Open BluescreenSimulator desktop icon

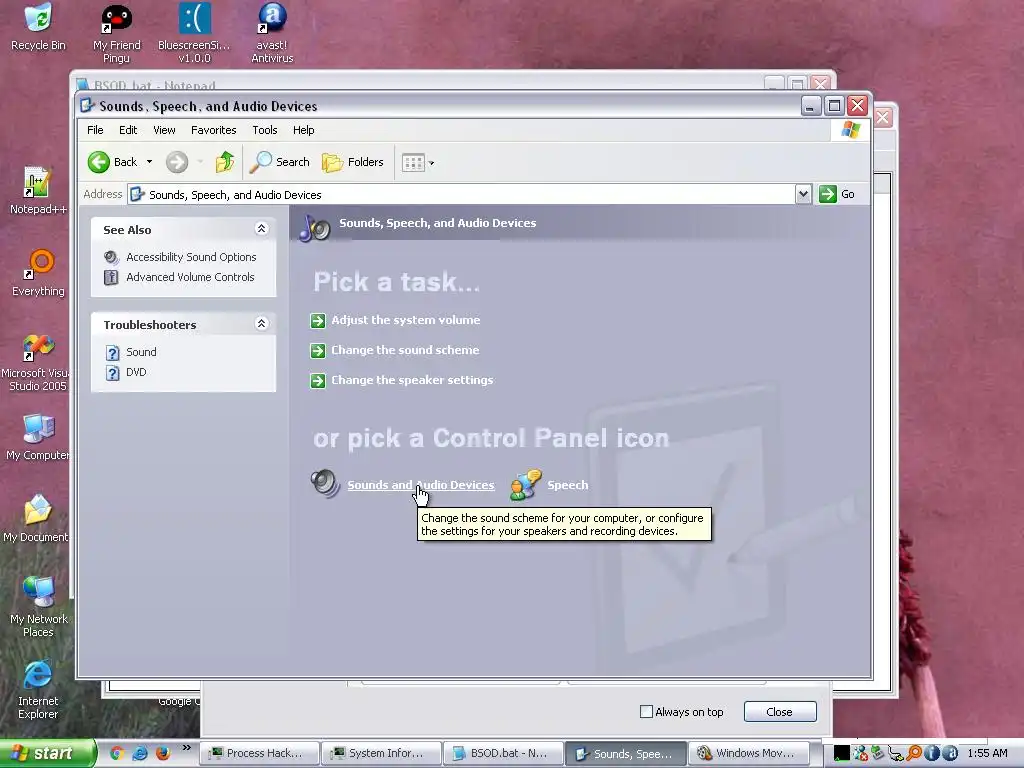pos(194,33)
